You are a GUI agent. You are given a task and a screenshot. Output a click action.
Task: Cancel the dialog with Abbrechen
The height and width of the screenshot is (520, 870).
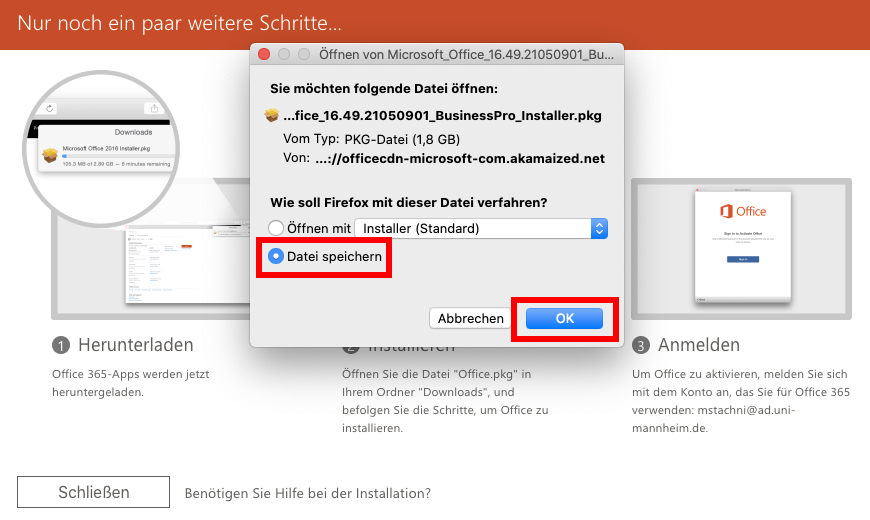[x=471, y=319]
